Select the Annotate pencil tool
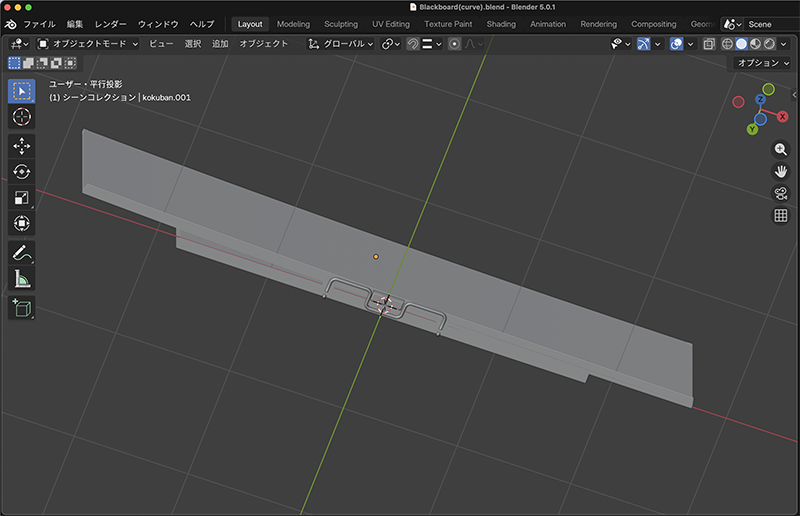 tap(21, 252)
